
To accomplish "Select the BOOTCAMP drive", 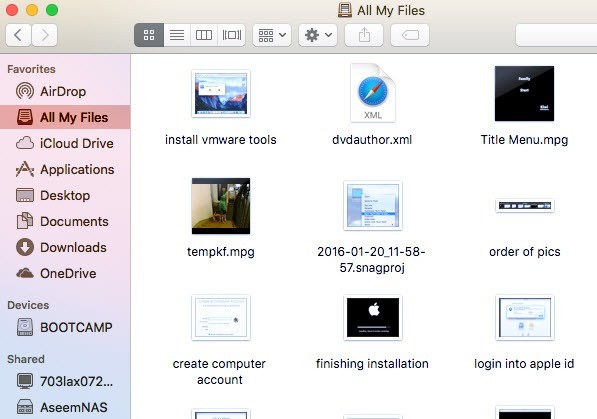I will [65, 327].
